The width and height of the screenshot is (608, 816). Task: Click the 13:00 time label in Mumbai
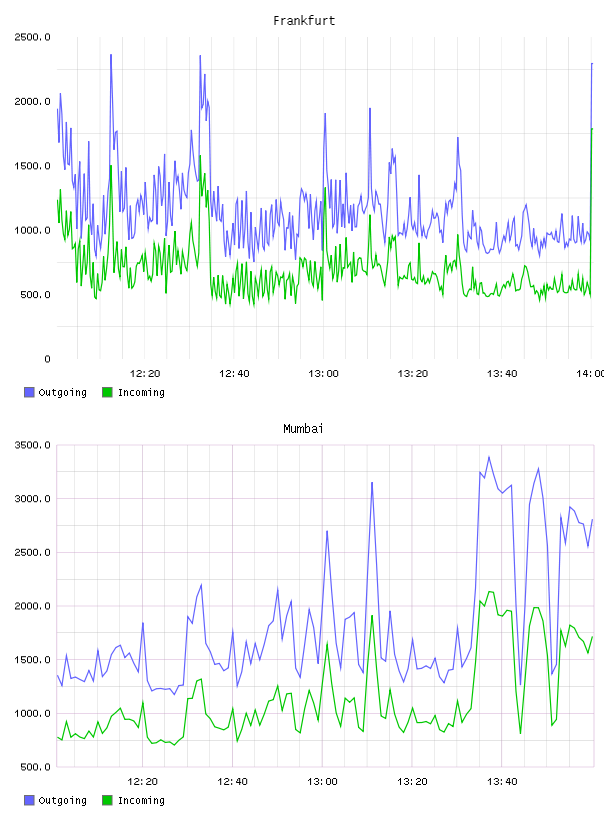322,782
